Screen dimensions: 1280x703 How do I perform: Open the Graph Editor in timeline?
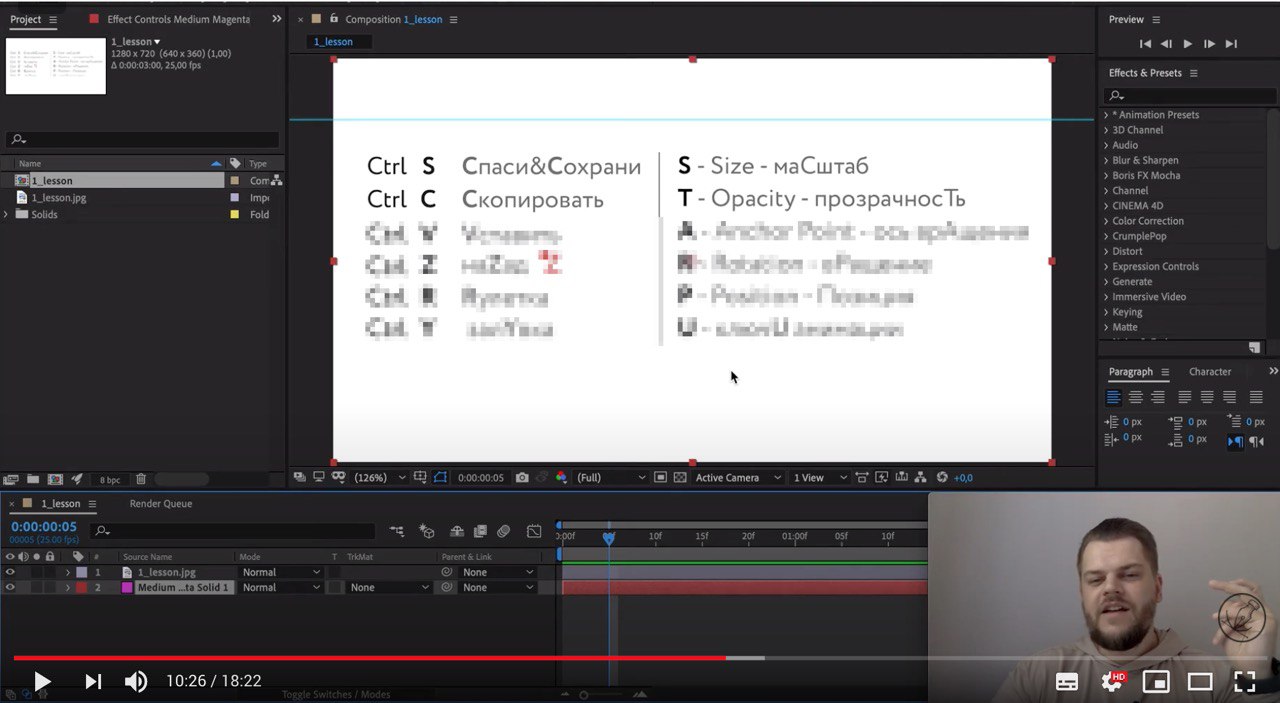point(534,531)
